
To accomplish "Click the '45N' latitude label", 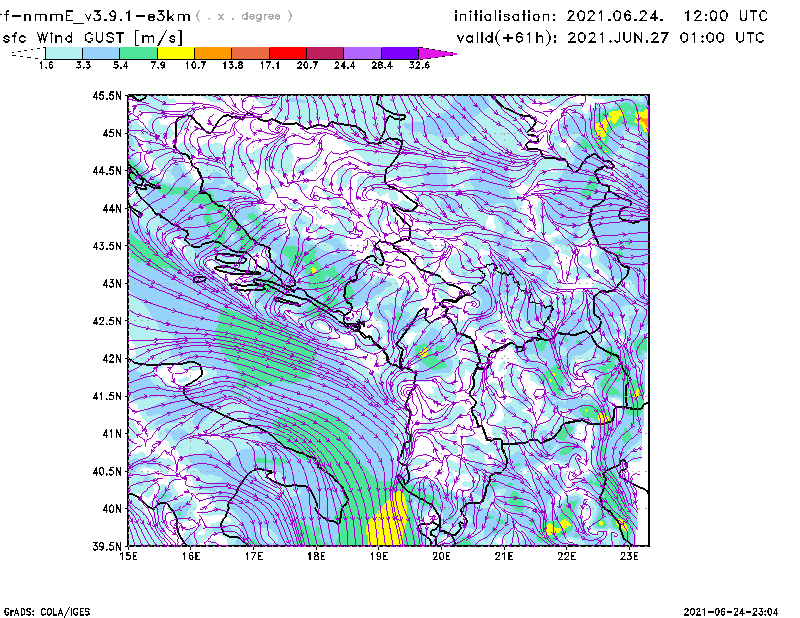I will pos(112,133).
